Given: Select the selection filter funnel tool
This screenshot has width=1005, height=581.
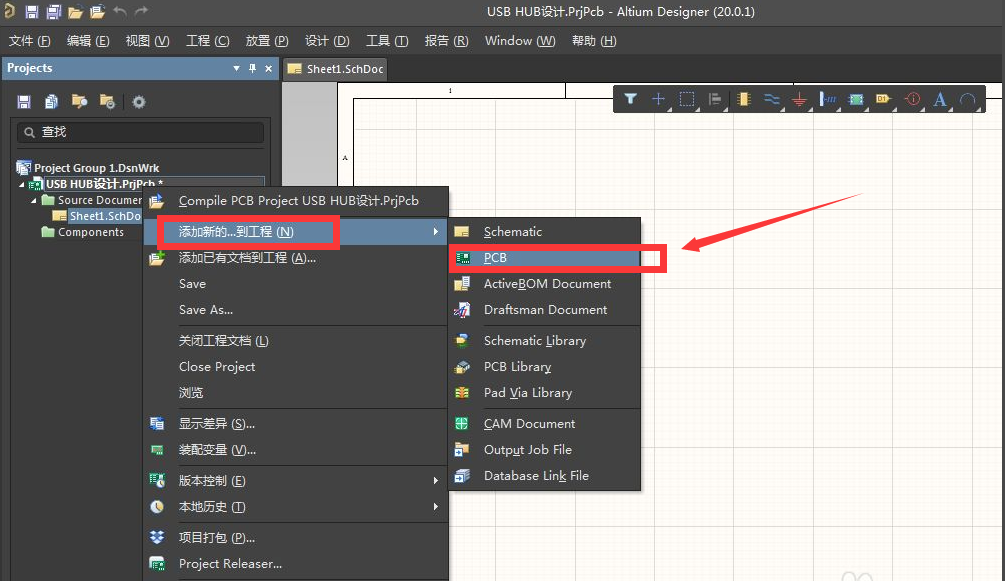Looking at the screenshot, I should 630,99.
